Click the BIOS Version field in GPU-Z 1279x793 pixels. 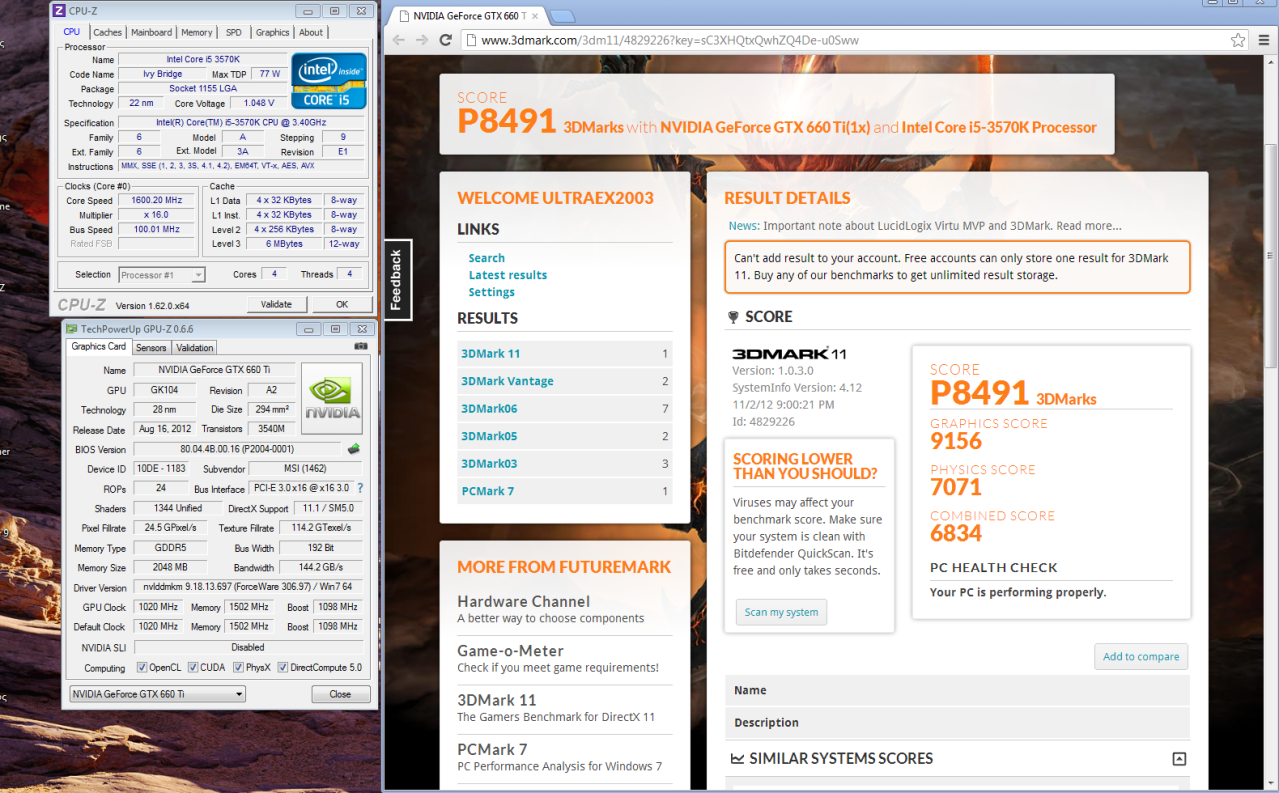pos(236,450)
